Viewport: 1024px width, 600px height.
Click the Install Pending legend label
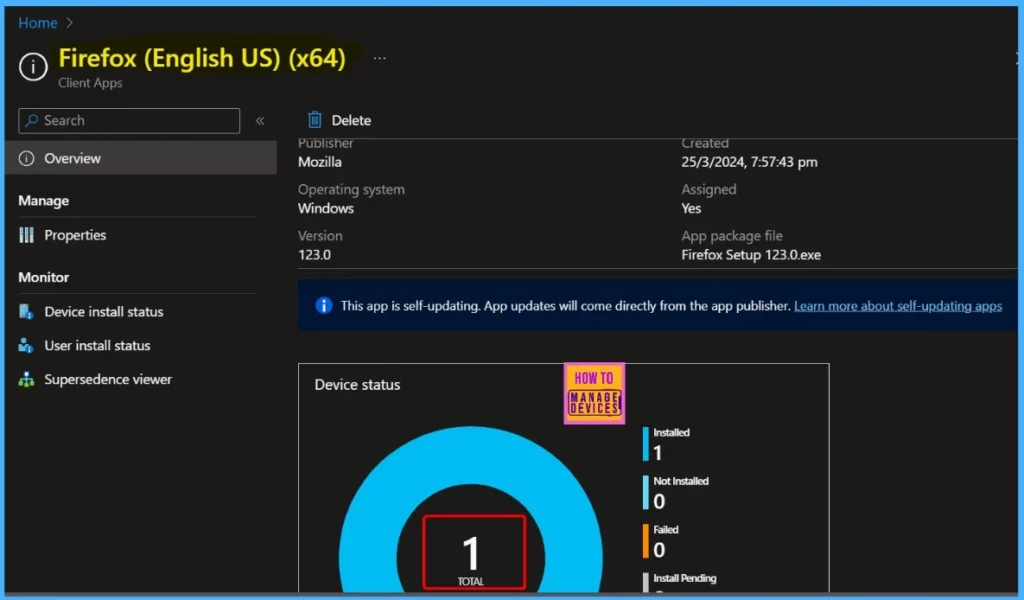click(684, 578)
